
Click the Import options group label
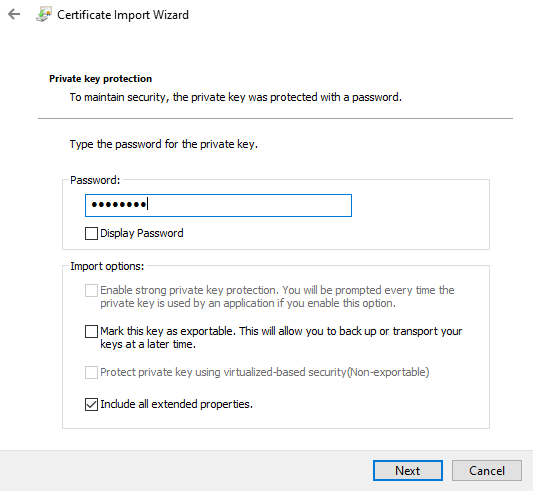point(107,266)
